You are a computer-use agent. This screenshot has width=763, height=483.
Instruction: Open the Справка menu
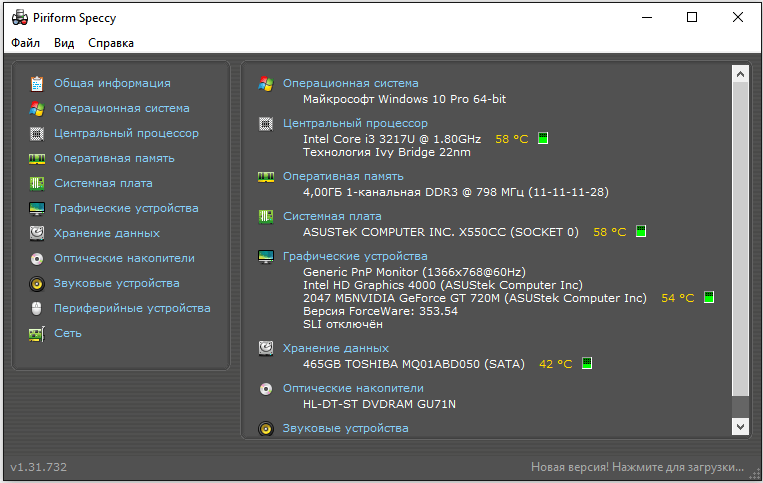pyautogui.click(x=111, y=43)
